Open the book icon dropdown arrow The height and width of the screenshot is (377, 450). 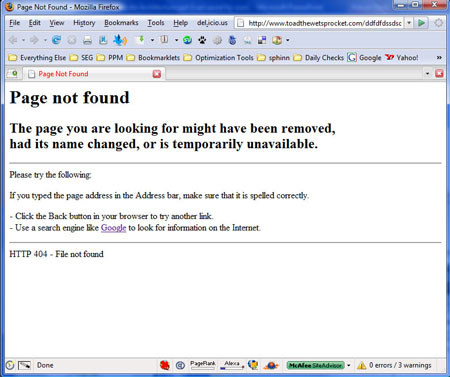[176, 41]
